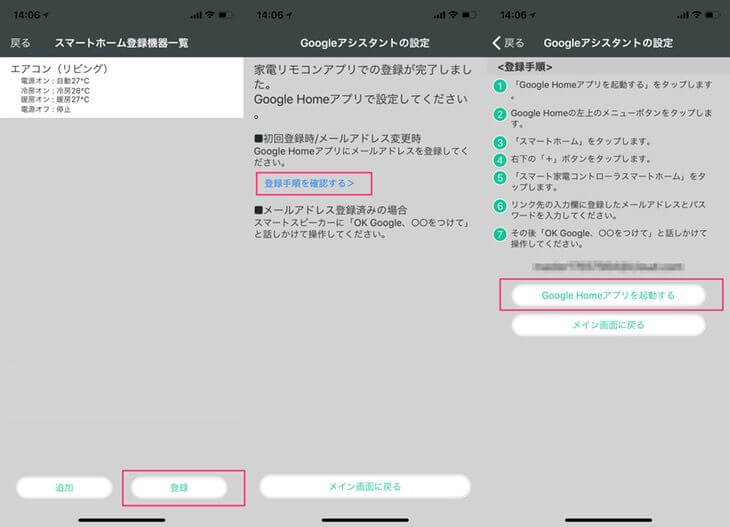The height and width of the screenshot is (527, 730).
Task: Open the 登録手順を確認する link
Action: (x=309, y=183)
